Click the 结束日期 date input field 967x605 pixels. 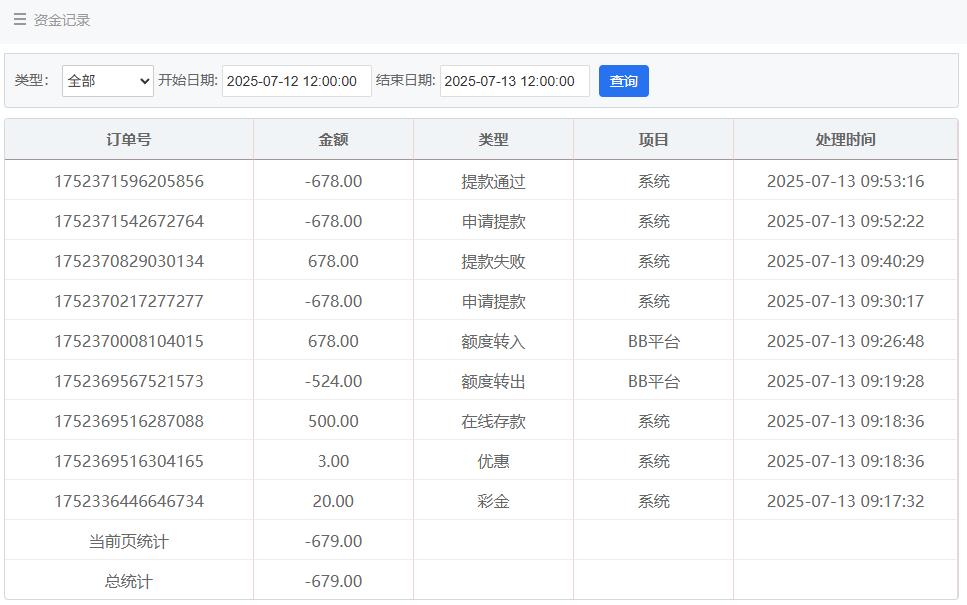pyautogui.click(x=514, y=81)
